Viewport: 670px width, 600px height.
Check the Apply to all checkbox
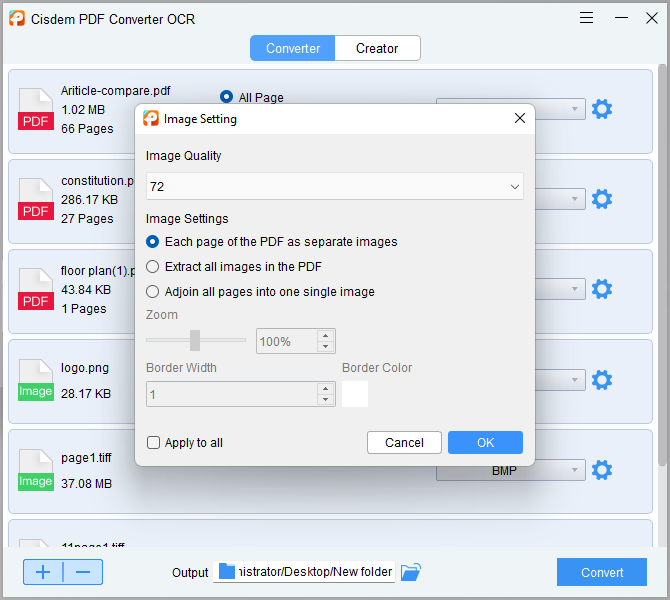153,442
